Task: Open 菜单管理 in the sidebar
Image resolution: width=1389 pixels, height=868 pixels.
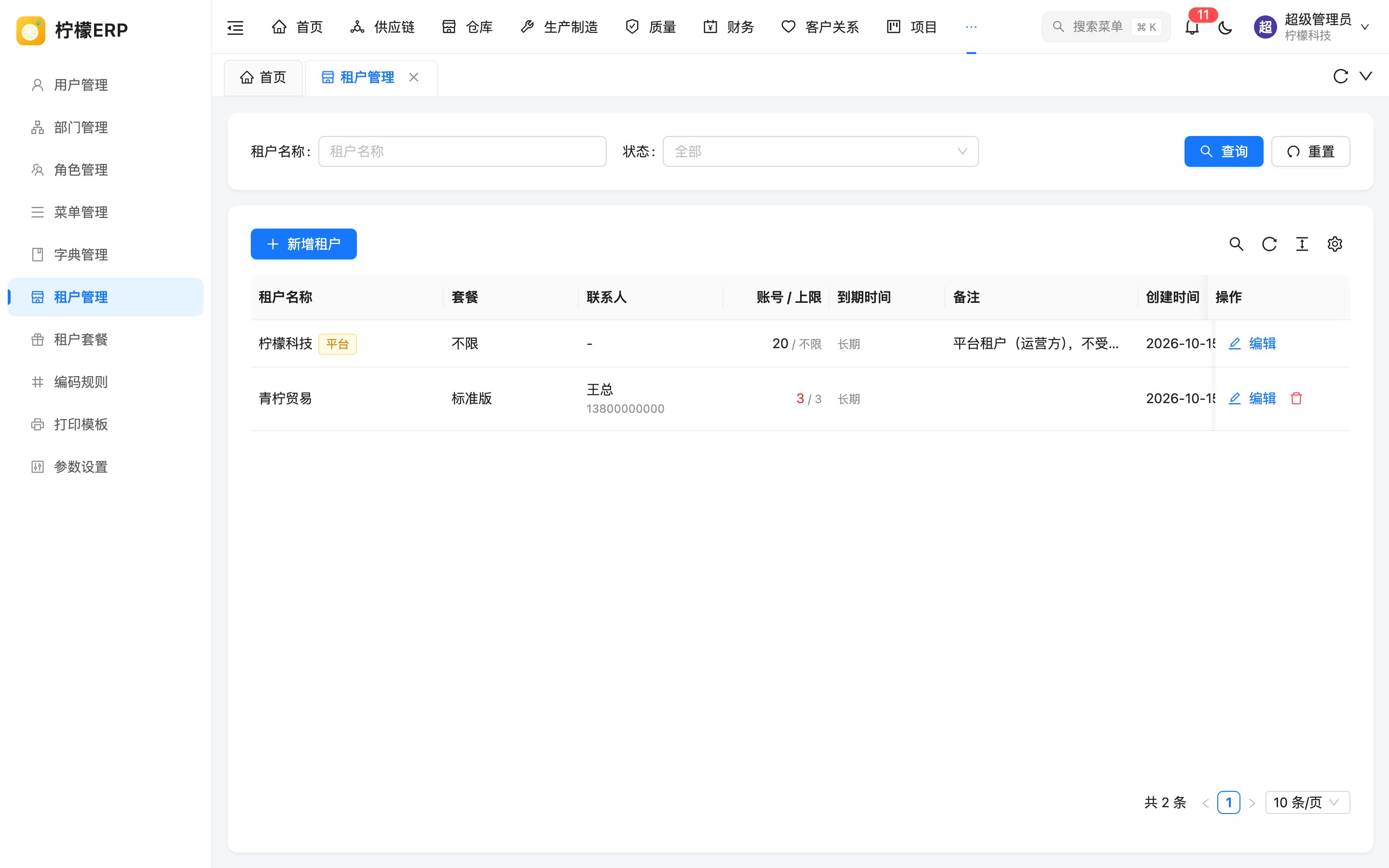Action: click(106, 212)
